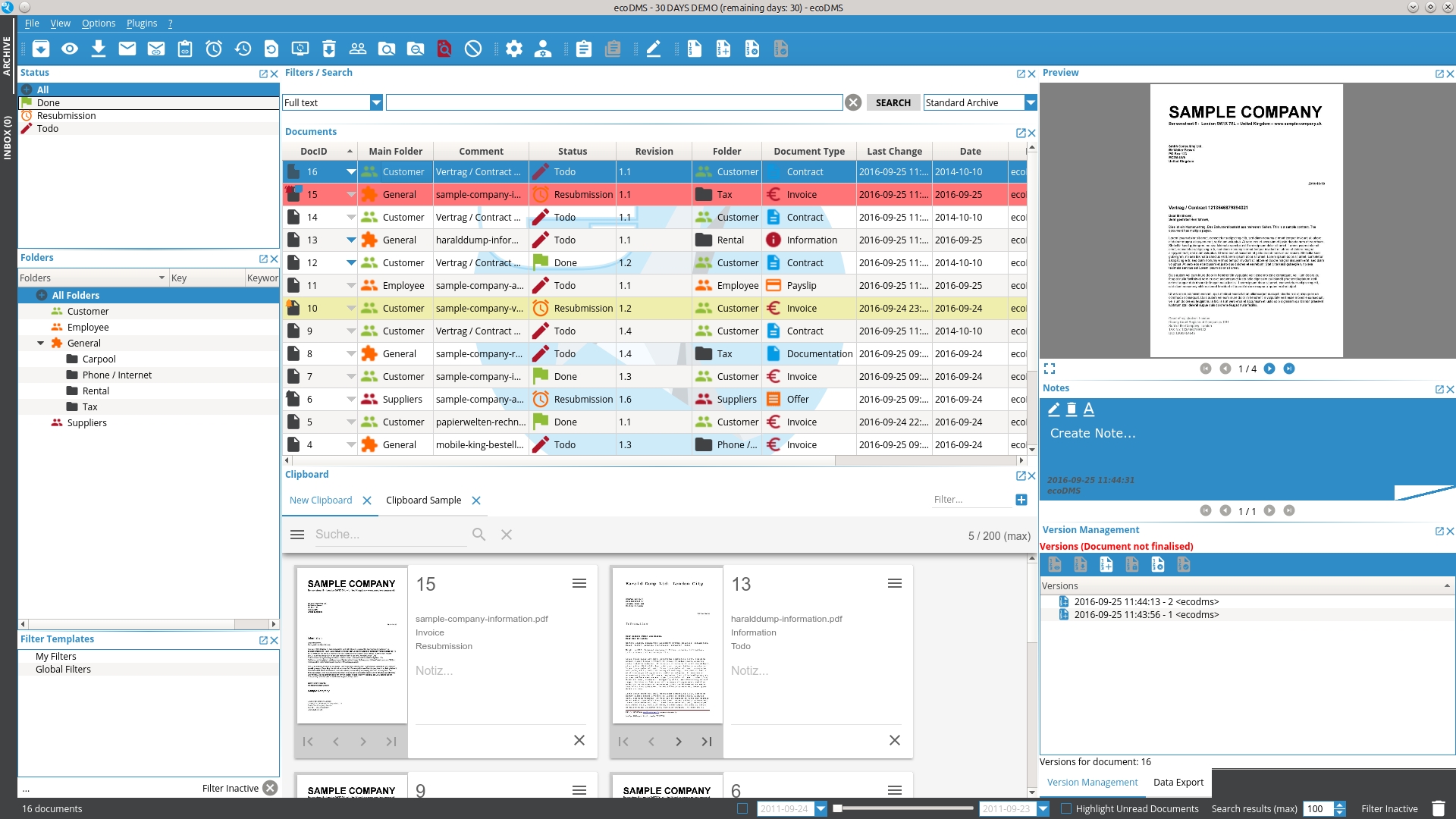
Task: Toggle the date range checkbox in status bar
Action: [742, 808]
